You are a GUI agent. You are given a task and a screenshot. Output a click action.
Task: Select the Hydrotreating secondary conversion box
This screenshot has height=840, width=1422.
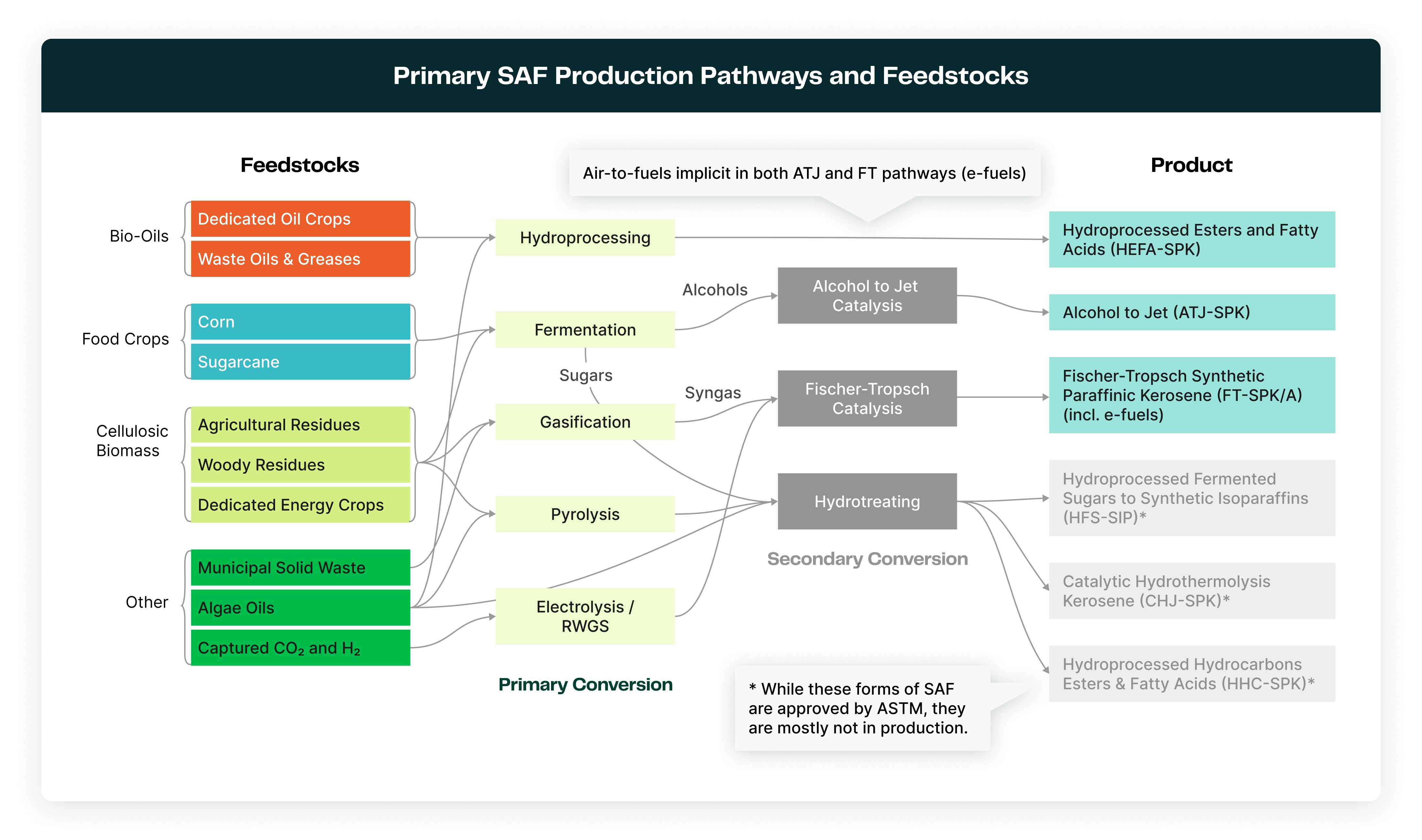(867, 501)
